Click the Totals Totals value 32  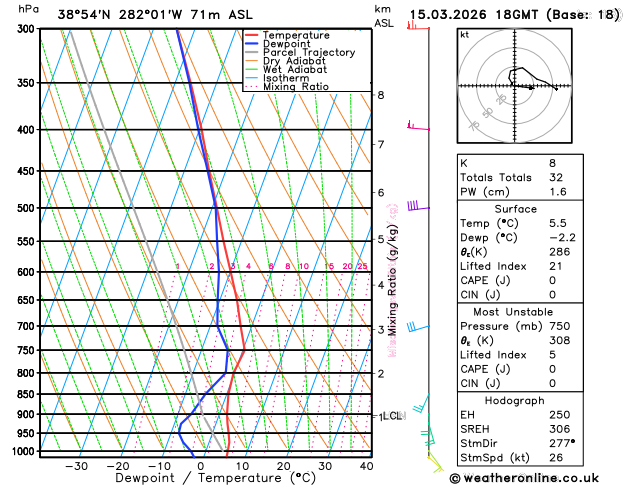coord(556,178)
